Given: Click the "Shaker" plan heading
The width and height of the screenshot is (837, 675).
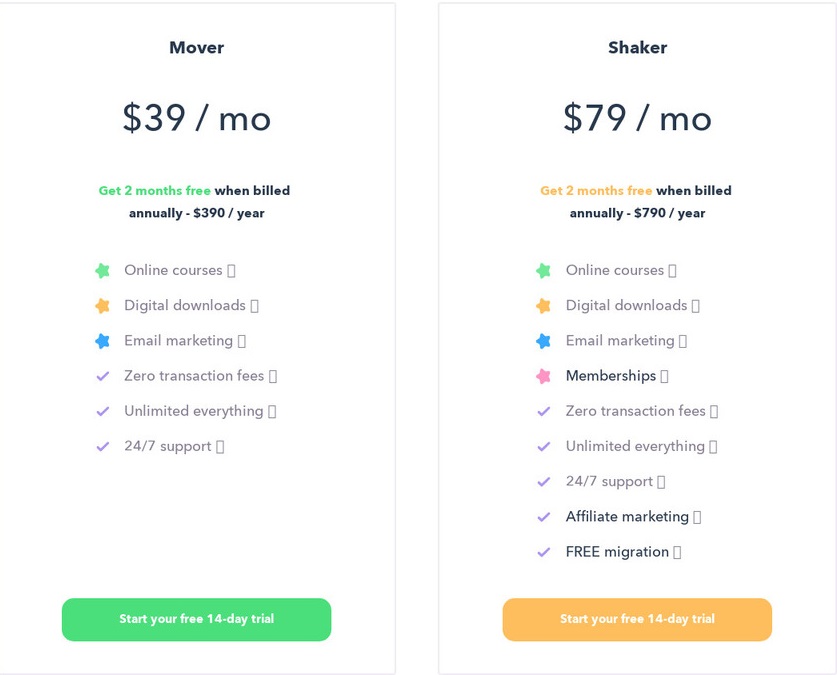Looking at the screenshot, I should (x=637, y=47).
